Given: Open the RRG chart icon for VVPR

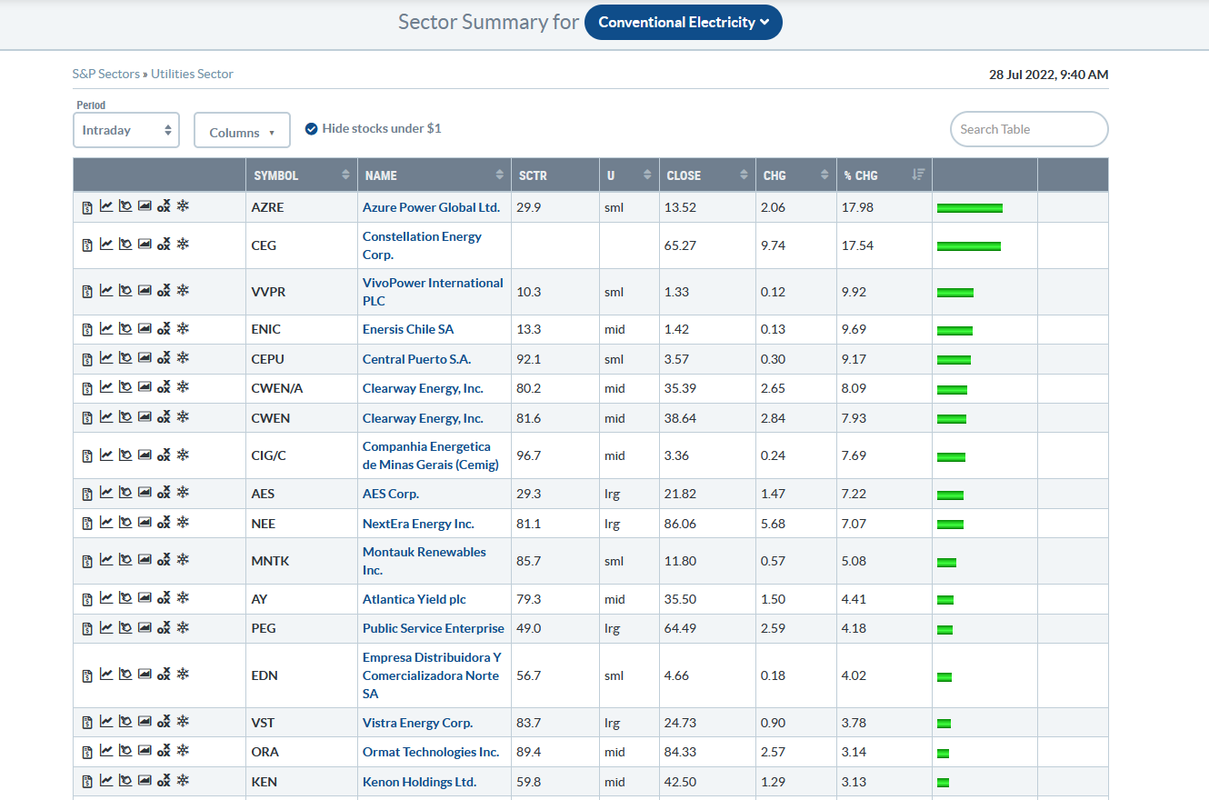Looking at the screenshot, I should 125,291.
